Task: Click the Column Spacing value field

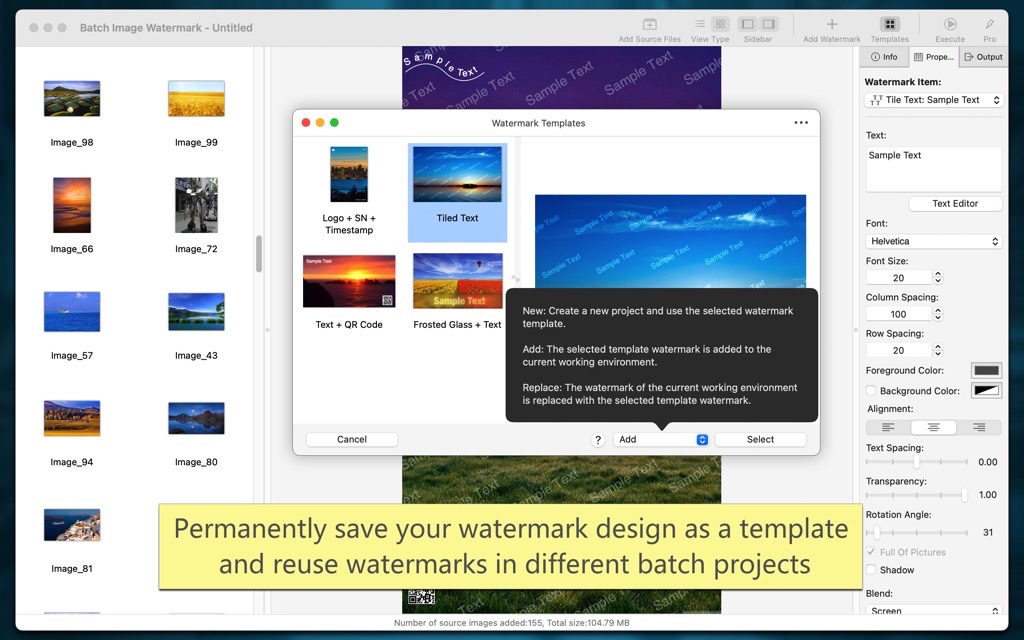Action: [x=899, y=314]
